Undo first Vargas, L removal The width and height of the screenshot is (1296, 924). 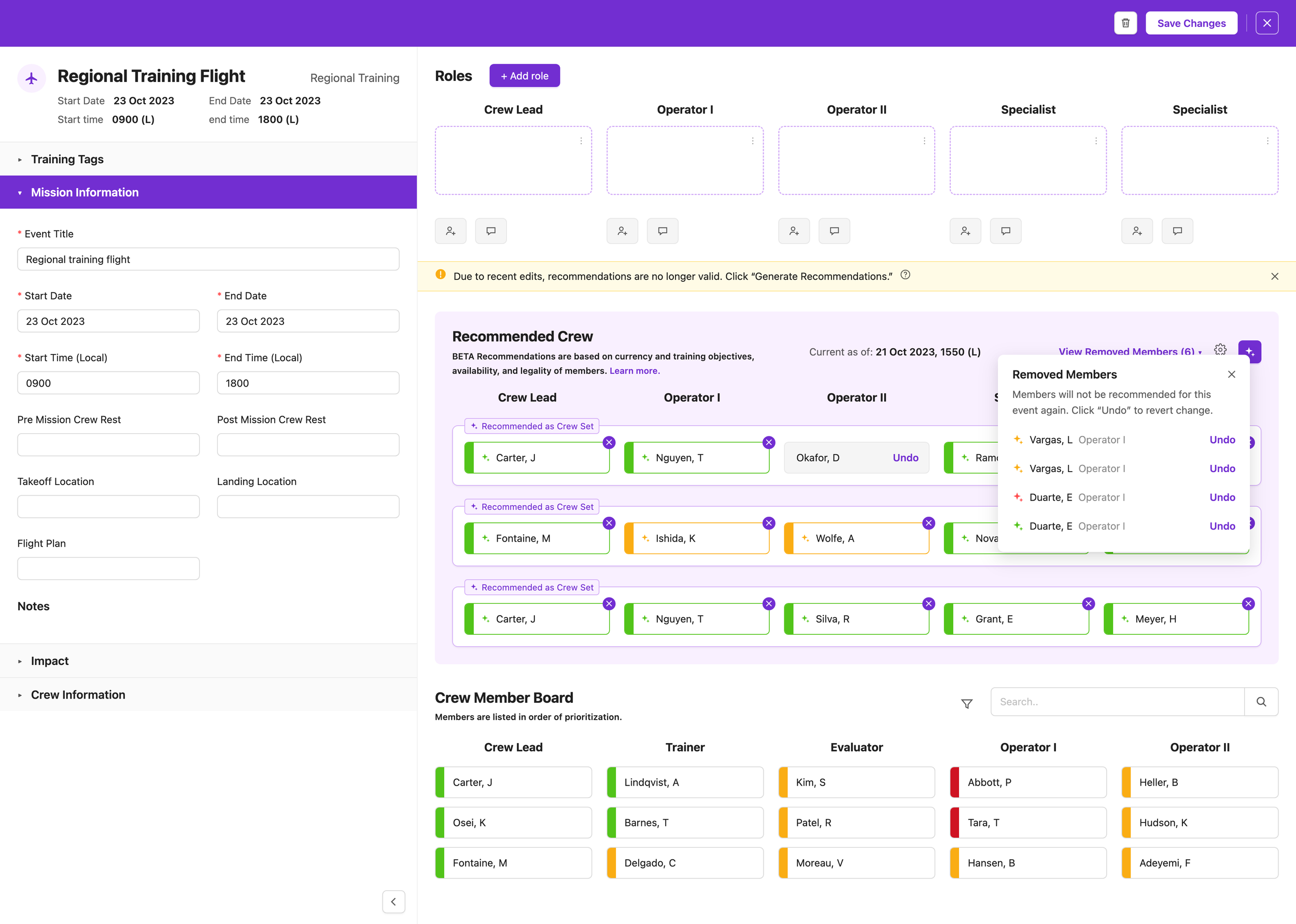coord(1222,440)
